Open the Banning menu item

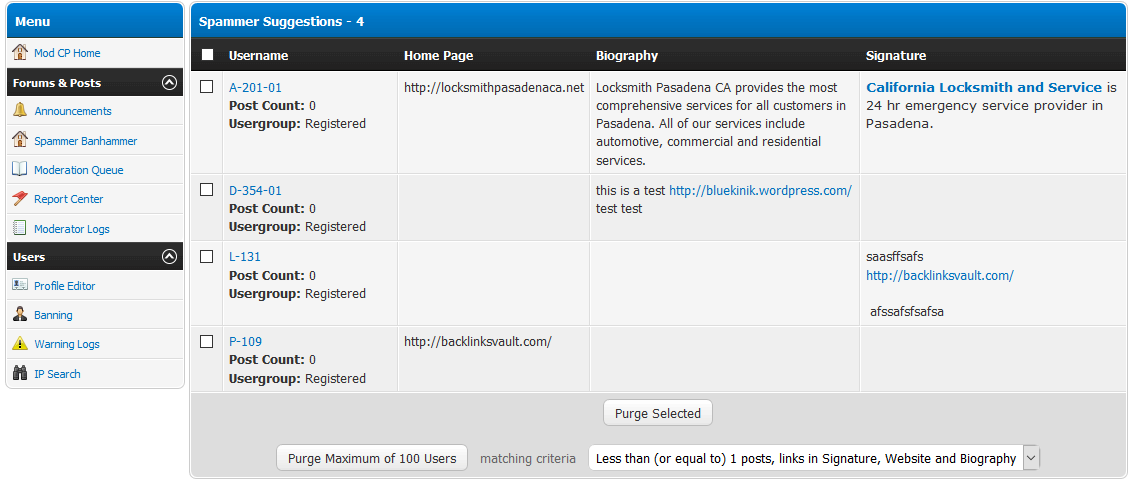53,315
